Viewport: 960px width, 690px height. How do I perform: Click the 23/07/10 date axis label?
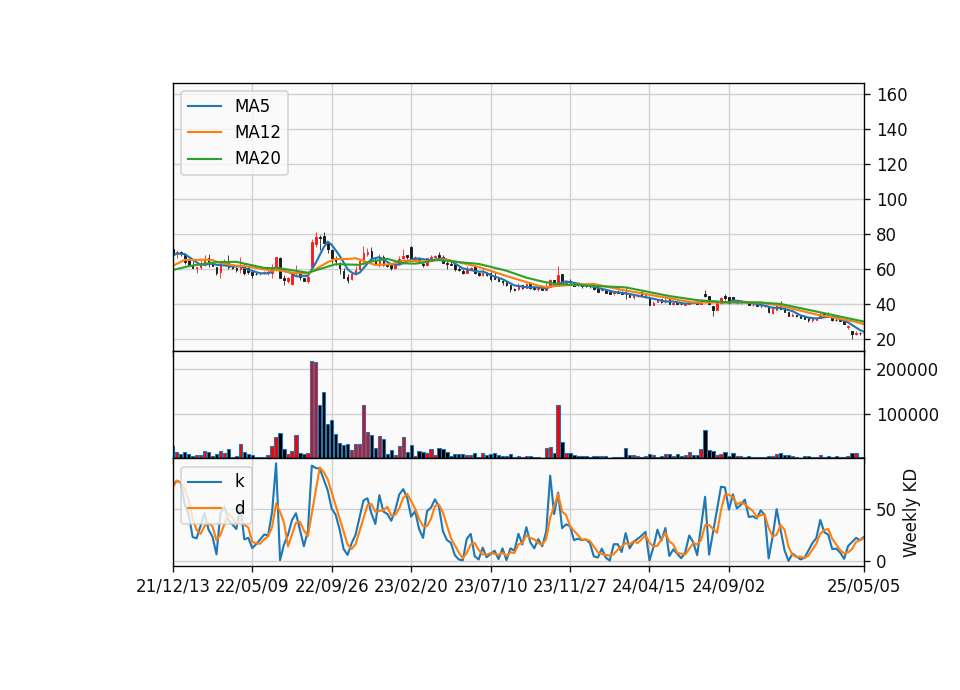tap(490, 586)
